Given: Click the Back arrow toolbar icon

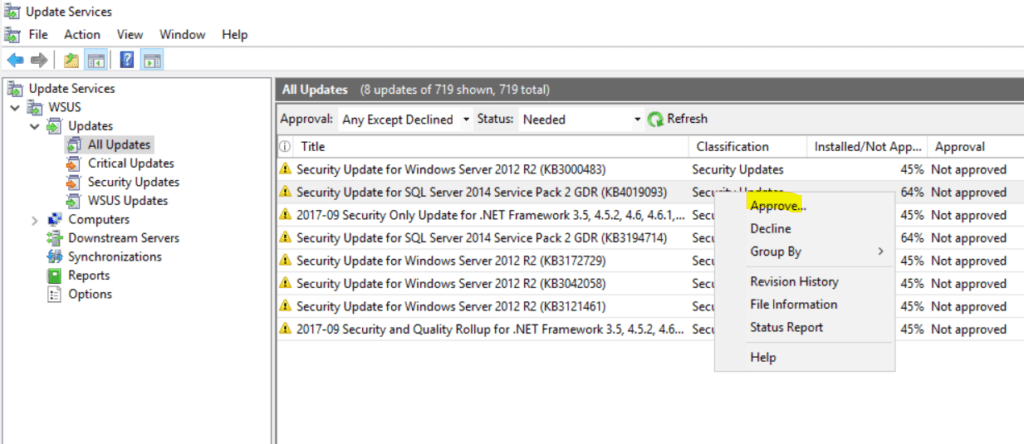Looking at the screenshot, I should point(15,60).
